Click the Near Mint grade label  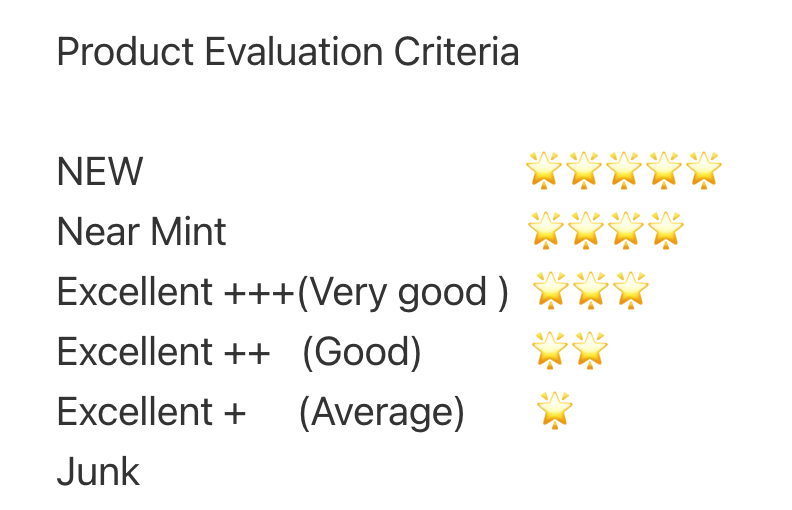click(x=142, y=232)
